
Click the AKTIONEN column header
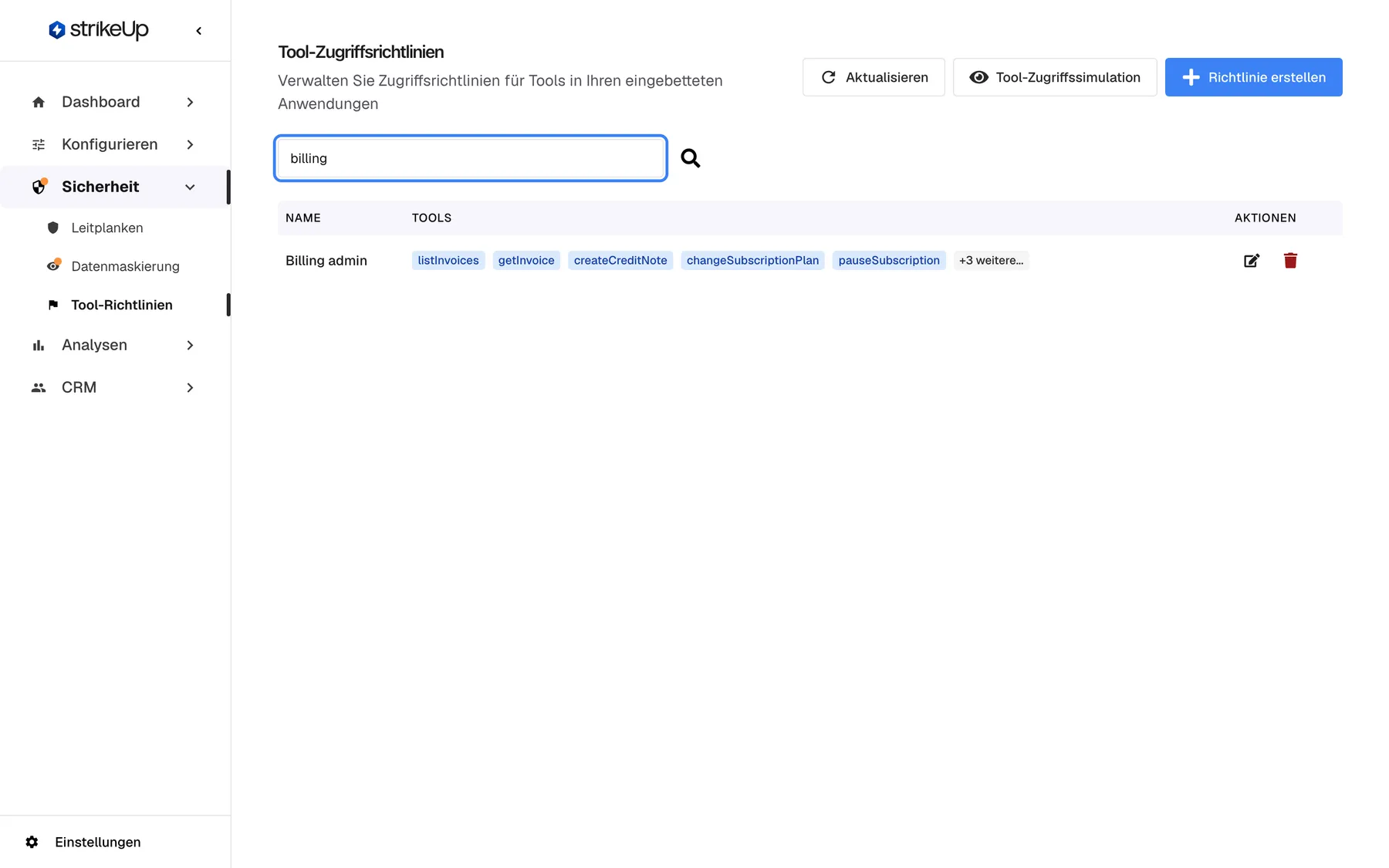(x=1266, y=218)
